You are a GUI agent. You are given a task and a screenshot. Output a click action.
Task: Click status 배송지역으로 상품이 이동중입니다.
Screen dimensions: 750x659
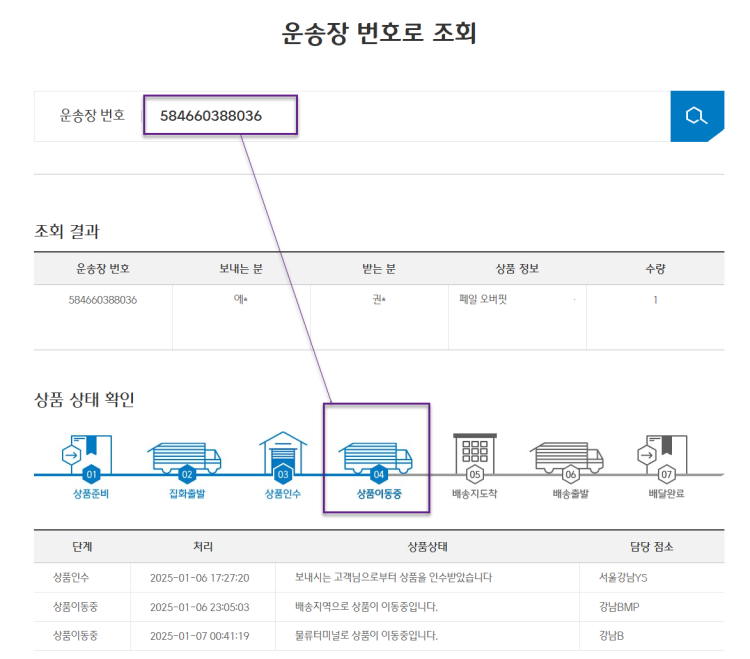click(x=366, y=607)
